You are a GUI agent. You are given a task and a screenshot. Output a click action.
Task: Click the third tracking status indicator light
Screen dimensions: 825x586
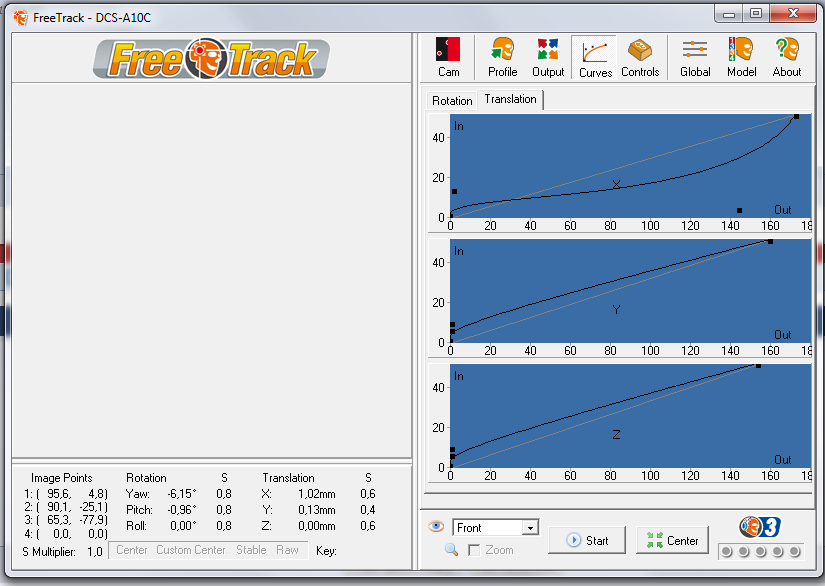[x=760, y=551]
